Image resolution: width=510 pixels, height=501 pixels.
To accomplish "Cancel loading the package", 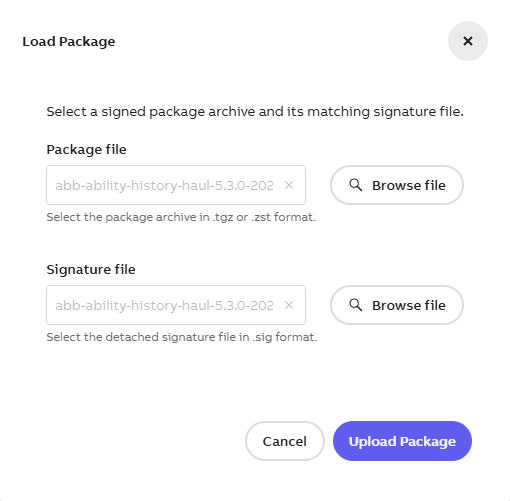I will point(285,441).
